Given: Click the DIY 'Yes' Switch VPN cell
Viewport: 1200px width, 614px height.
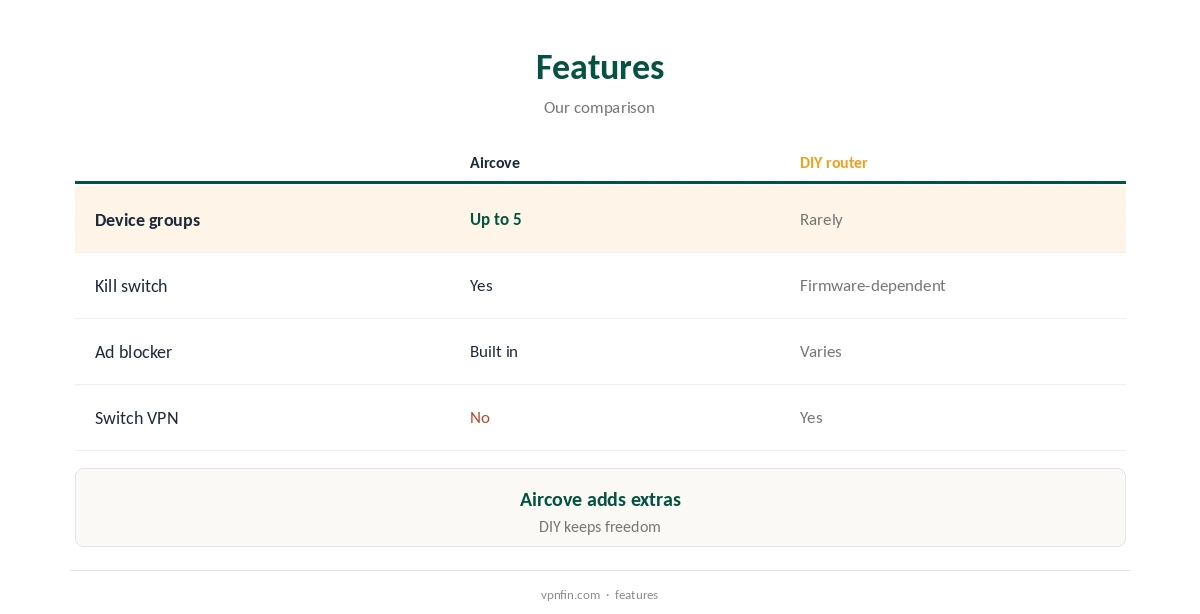Looking at the screenshot, I should click(811, 418).
